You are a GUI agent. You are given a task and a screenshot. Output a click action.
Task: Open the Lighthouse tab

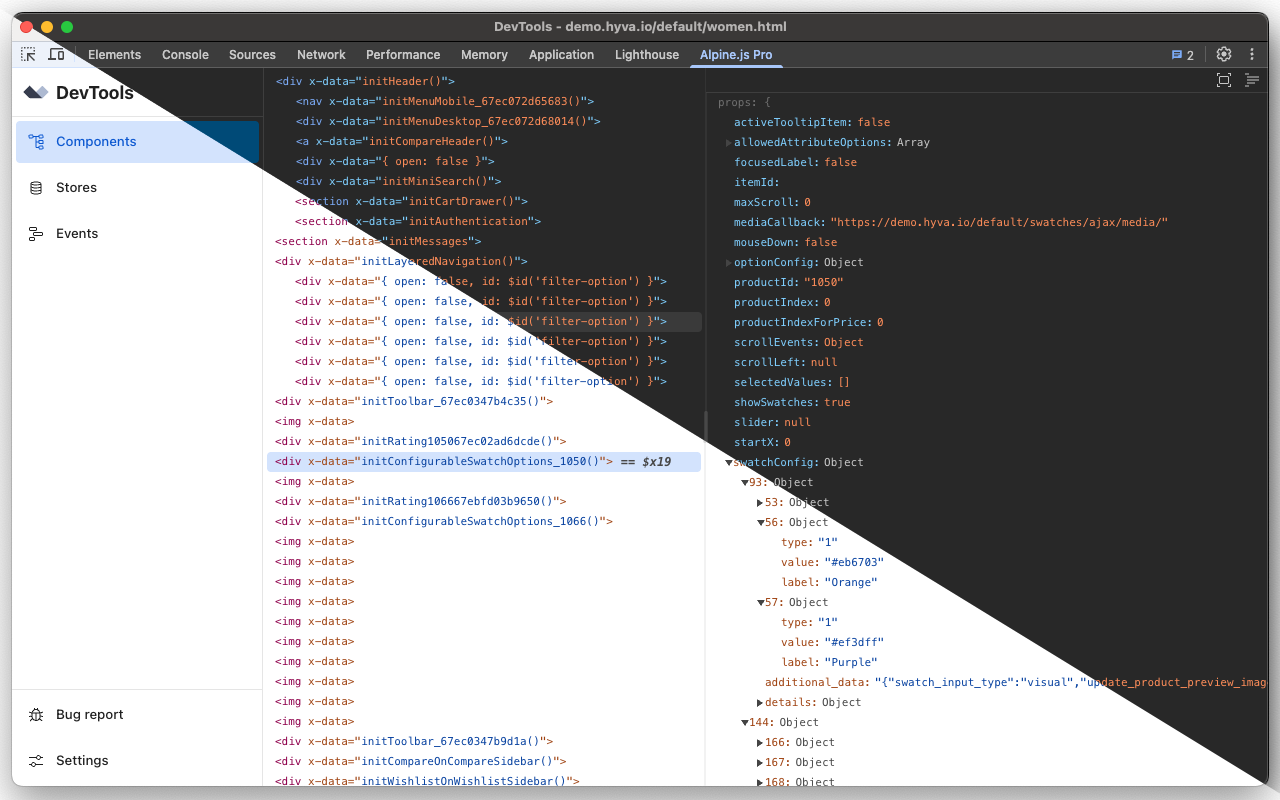(646, 55)
